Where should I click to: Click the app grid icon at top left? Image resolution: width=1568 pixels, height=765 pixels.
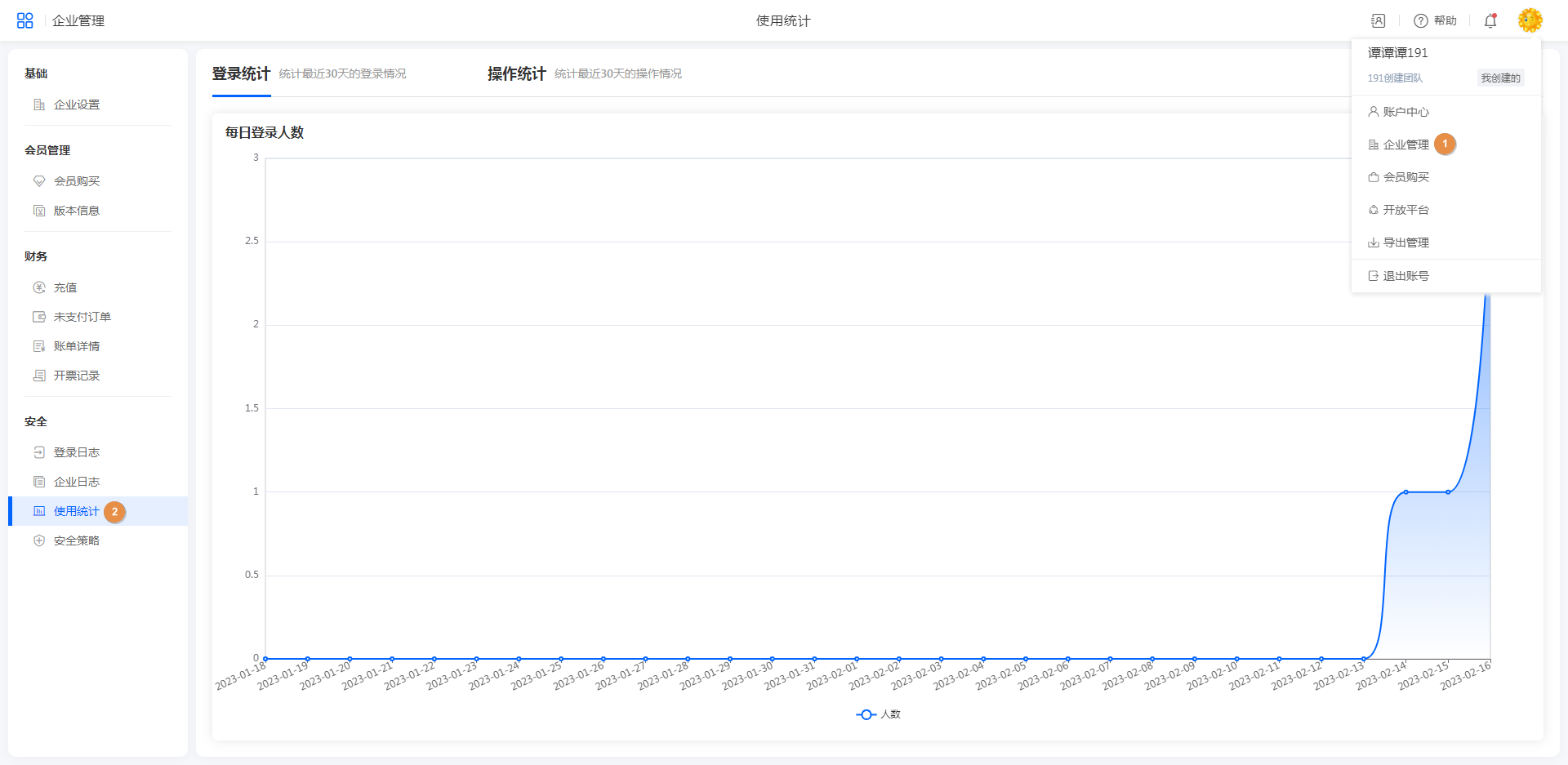24,20
